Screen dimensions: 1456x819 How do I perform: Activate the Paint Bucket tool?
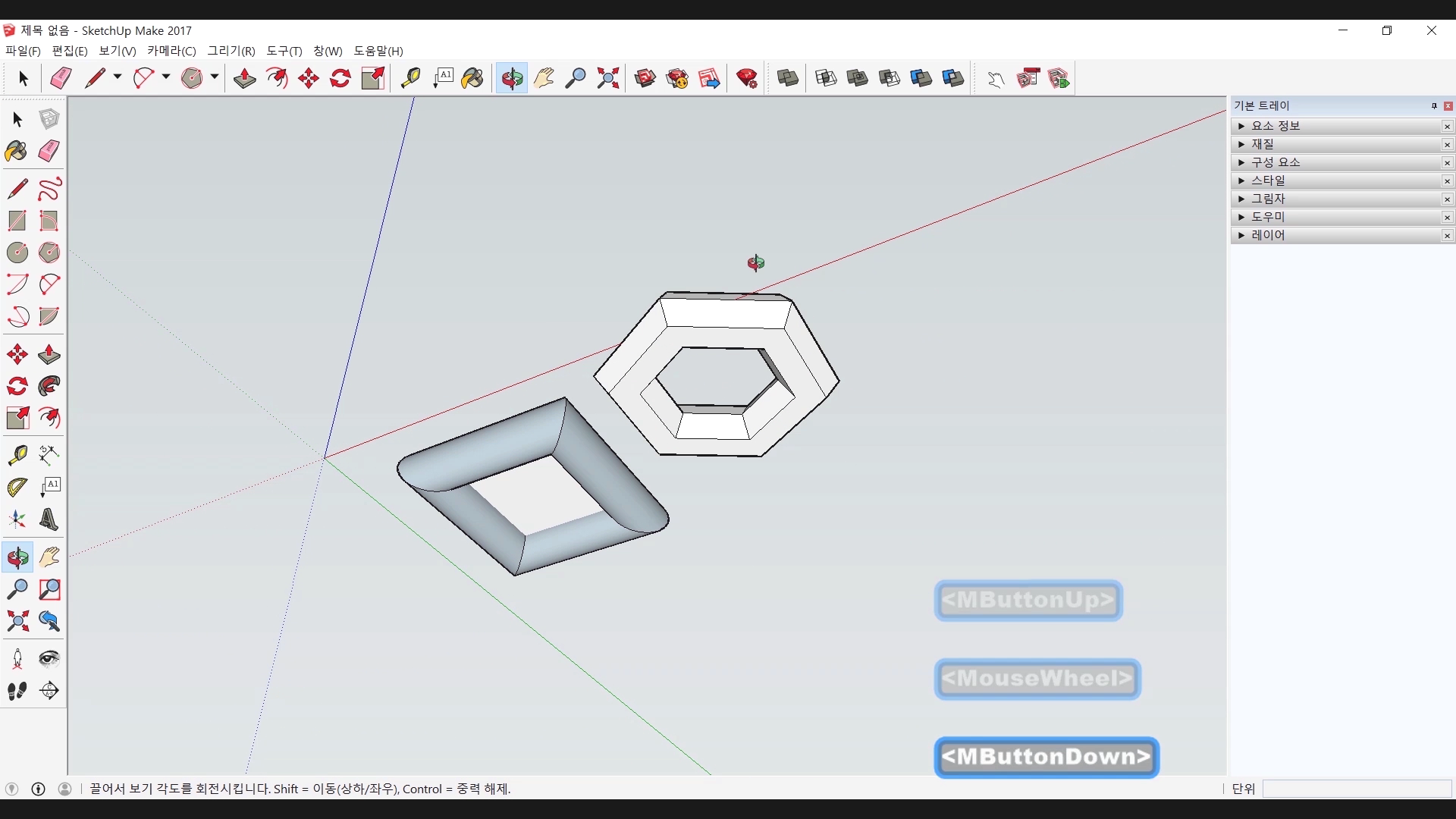(472, 78)
